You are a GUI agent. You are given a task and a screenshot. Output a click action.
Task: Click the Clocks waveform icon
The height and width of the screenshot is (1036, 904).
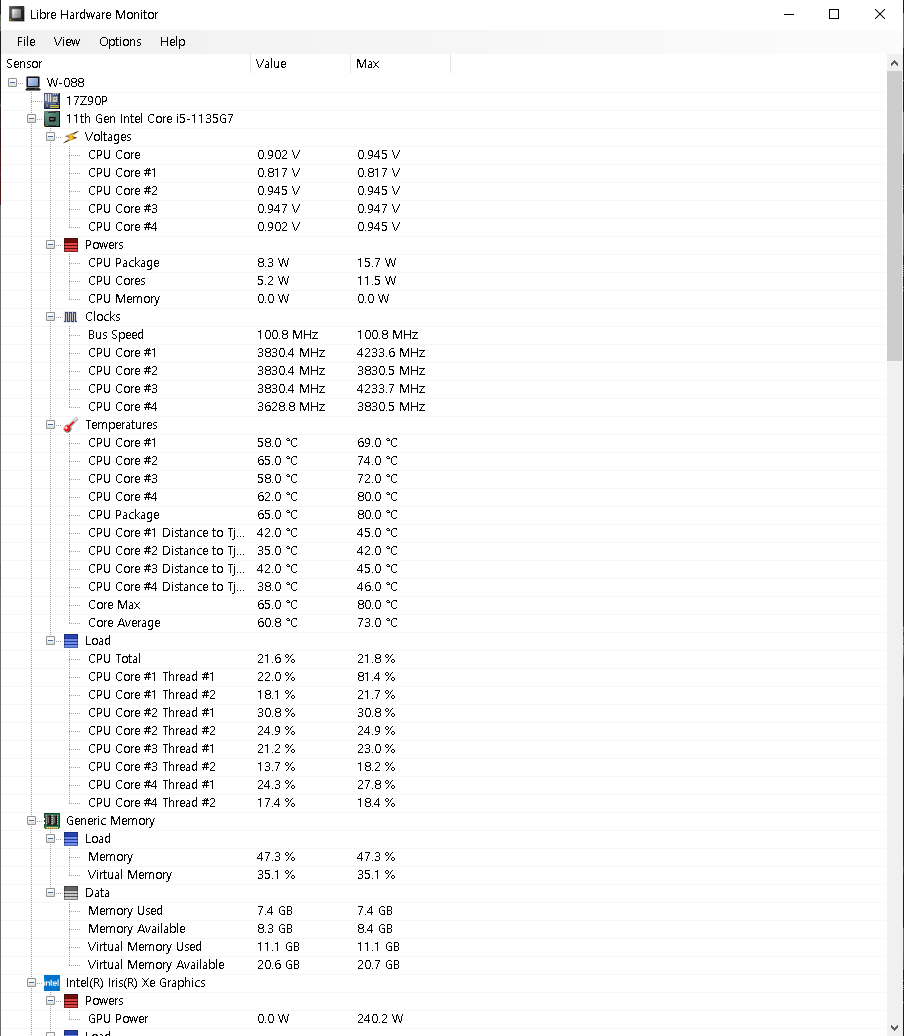pos(71,316)
